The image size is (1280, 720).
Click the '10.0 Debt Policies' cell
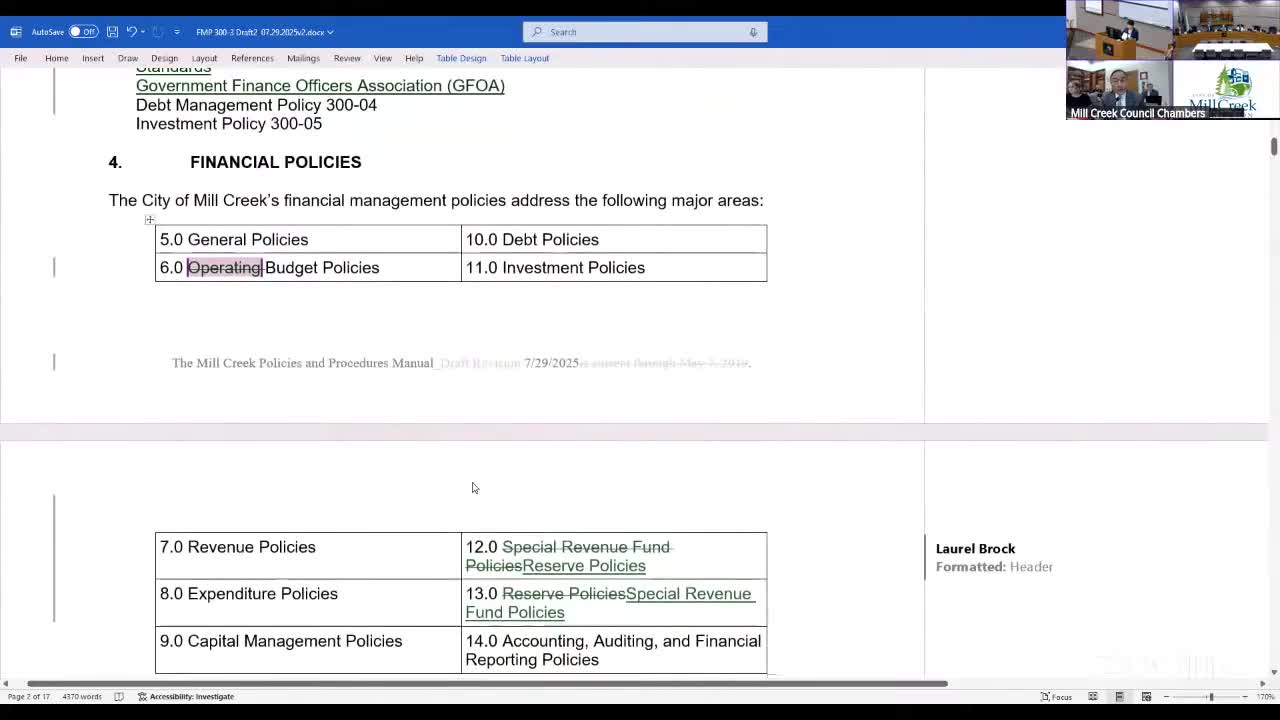614,239
